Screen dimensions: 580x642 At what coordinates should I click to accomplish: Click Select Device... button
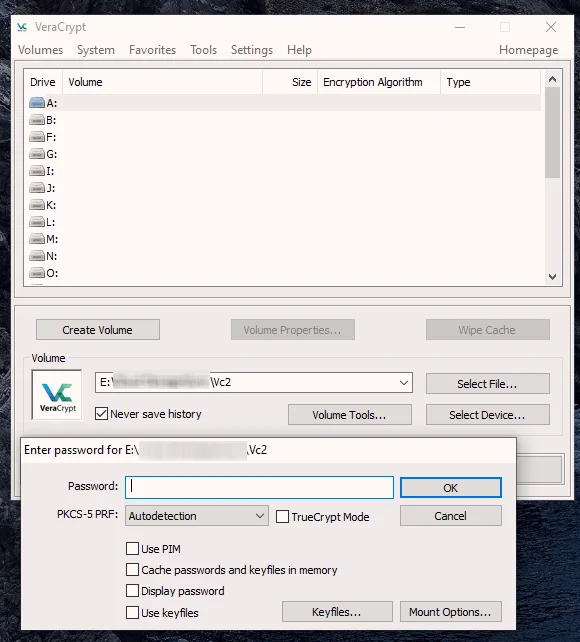coord(487,415)
